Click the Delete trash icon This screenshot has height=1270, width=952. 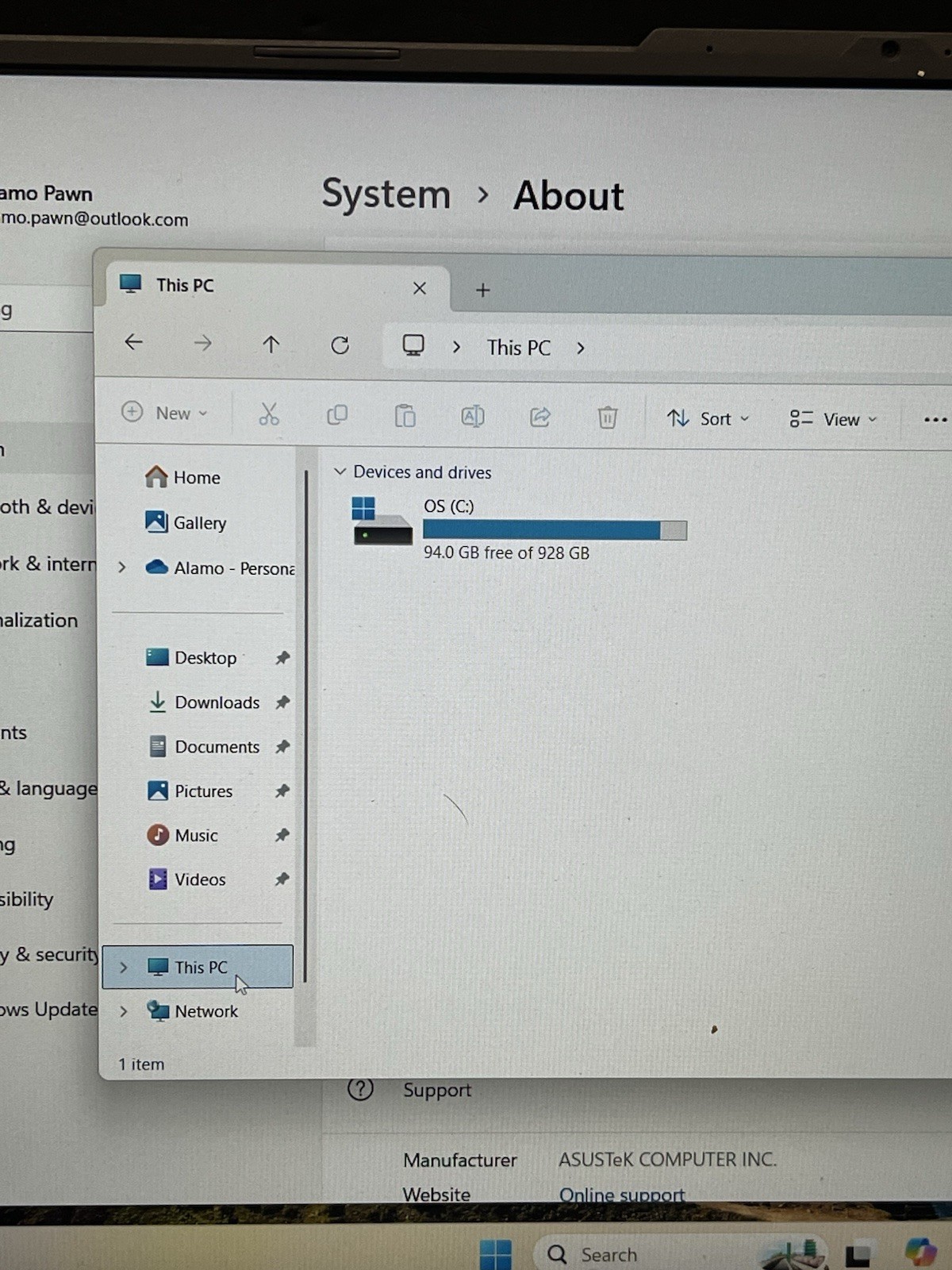point(608,417)
